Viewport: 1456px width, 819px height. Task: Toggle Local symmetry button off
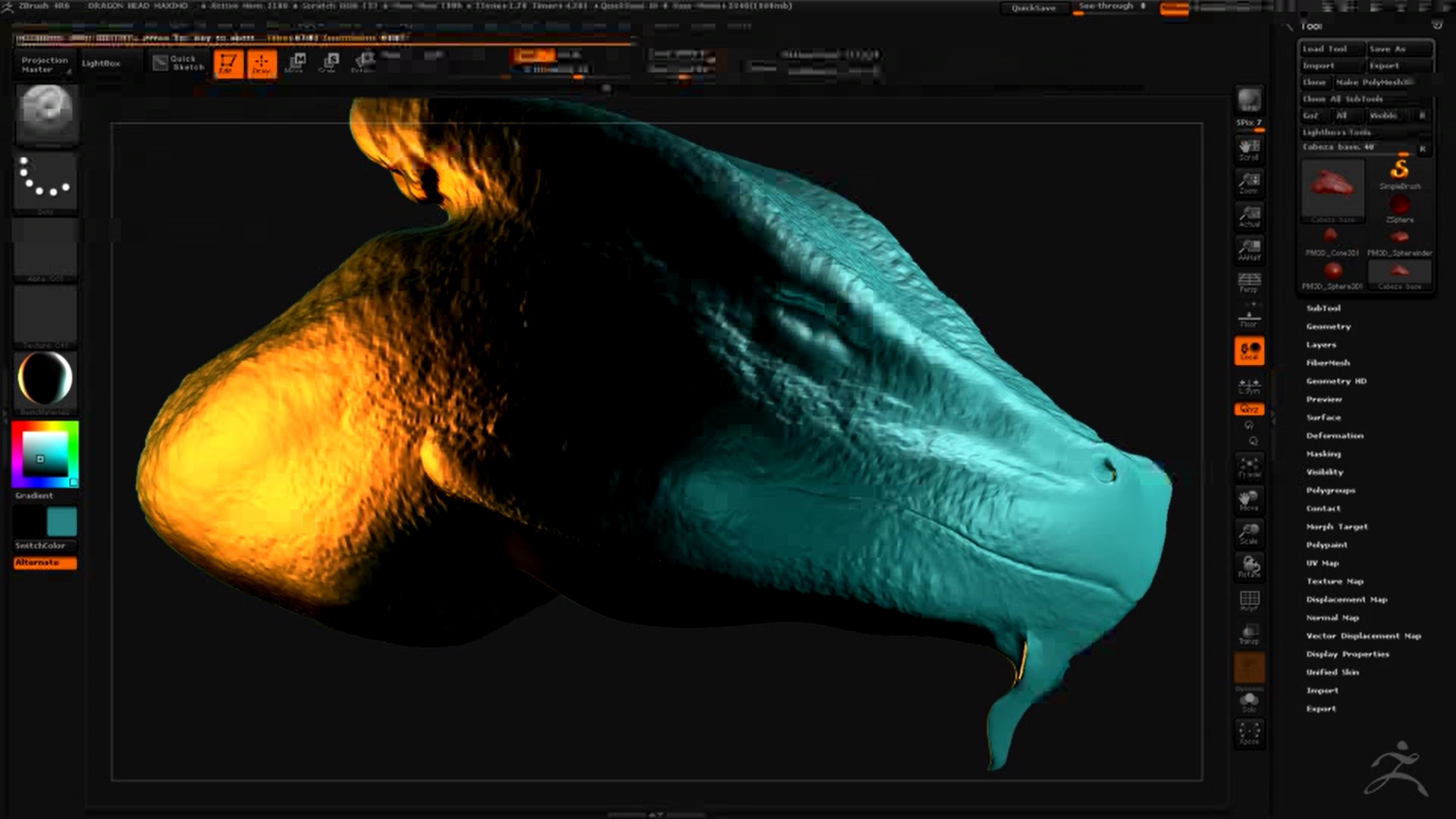point(1249,350)
